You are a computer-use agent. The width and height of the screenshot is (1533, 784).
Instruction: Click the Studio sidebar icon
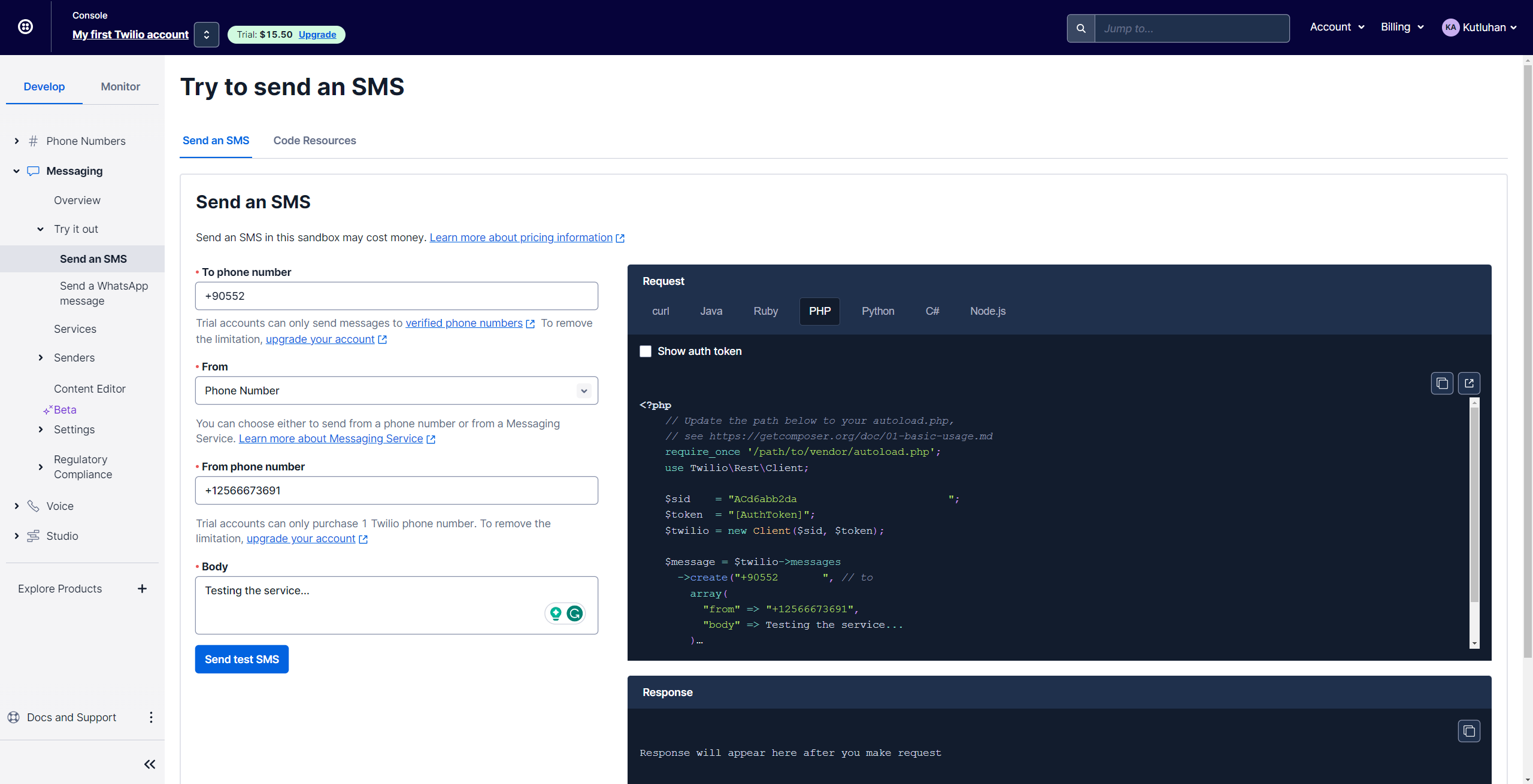tap(33, 534)
